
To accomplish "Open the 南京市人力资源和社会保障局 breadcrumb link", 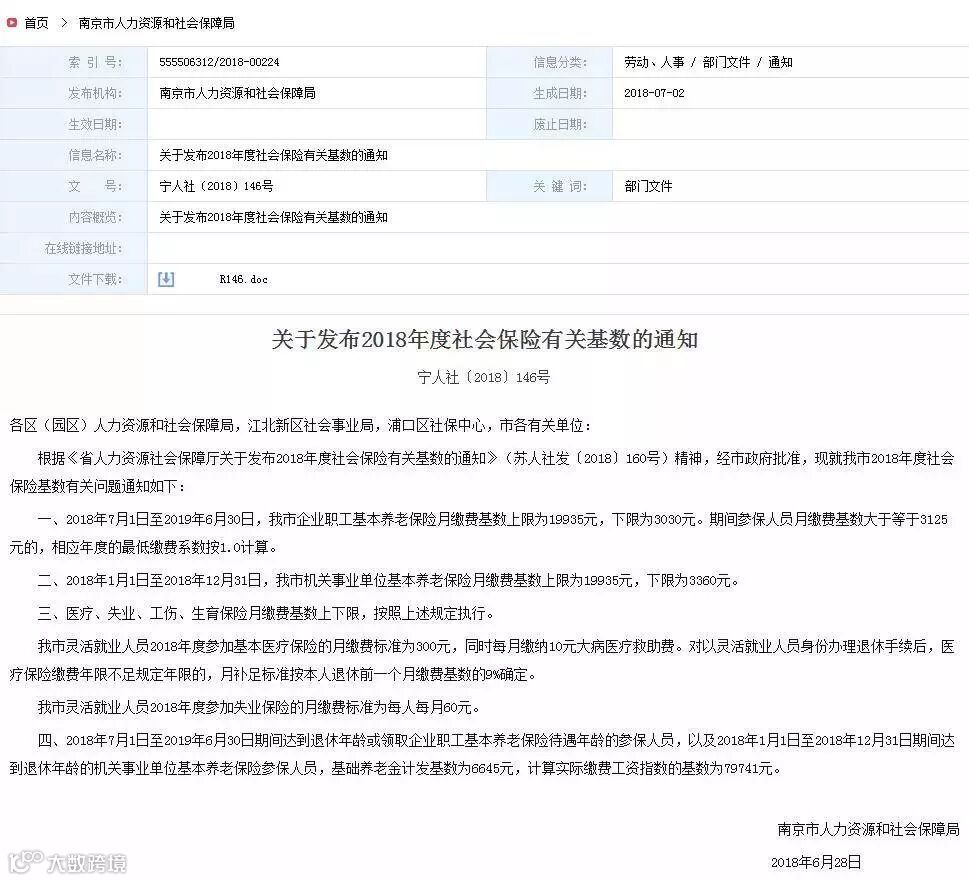I will (156, 23).
